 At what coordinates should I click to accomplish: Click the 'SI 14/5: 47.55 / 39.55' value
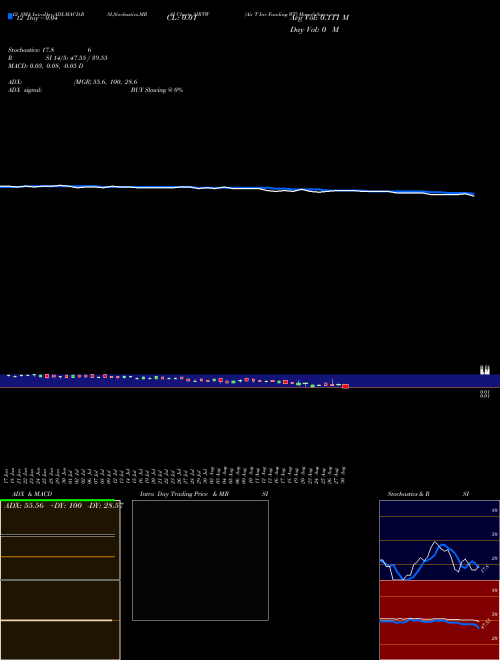(77, 58)
